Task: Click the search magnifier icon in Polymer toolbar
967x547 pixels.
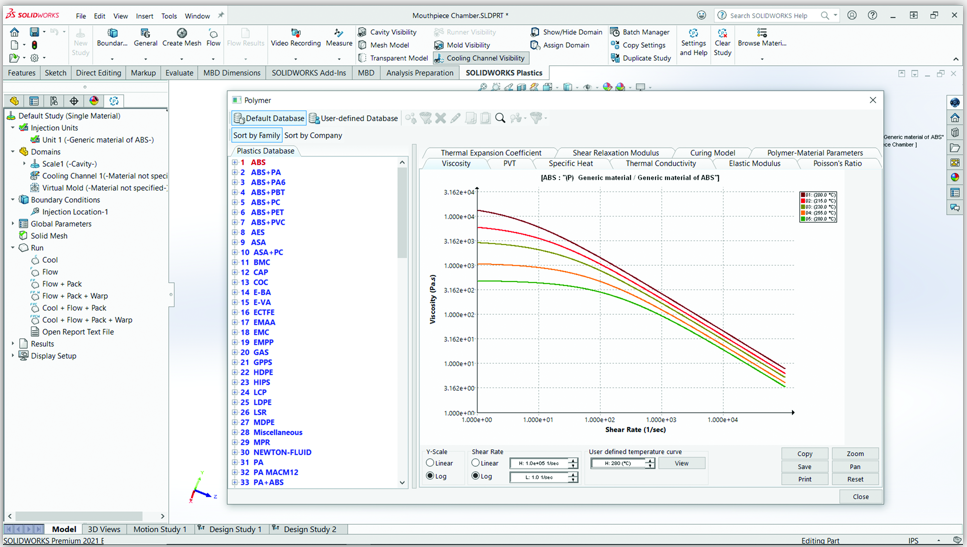Action: [500, 118]
